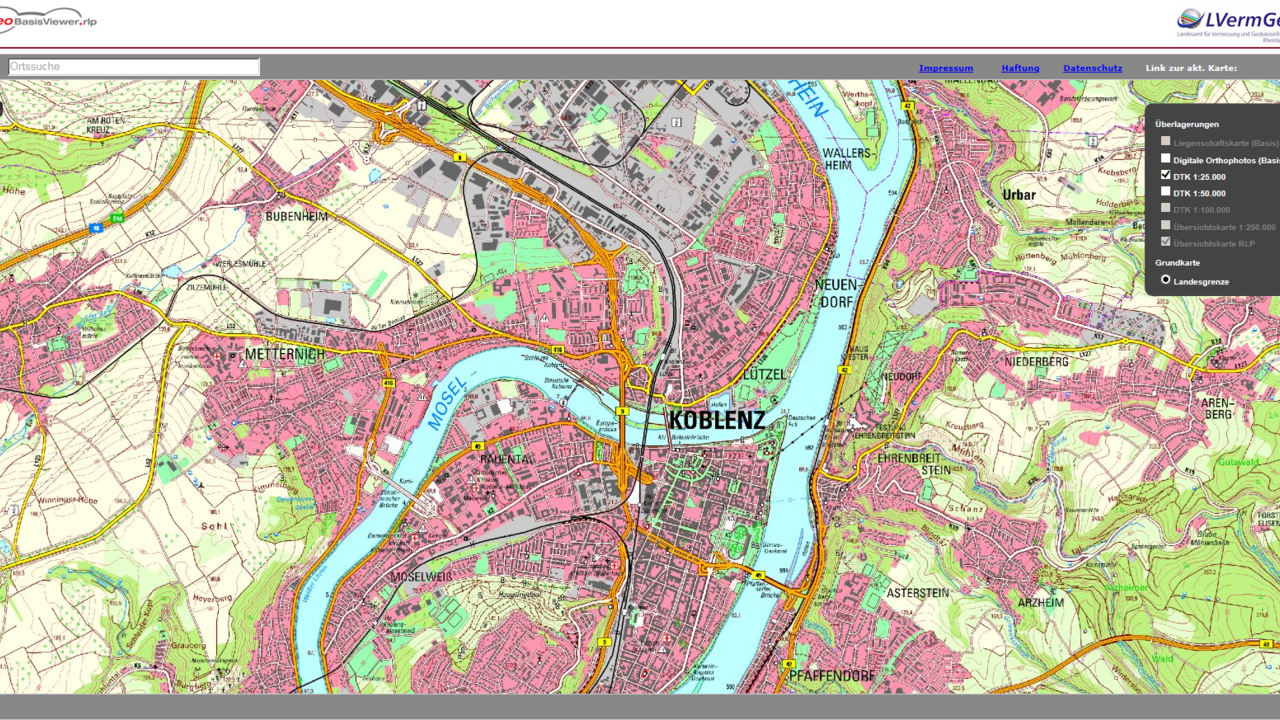
Task: Open the Datenschutz link
Action: tap(1092, 68)
